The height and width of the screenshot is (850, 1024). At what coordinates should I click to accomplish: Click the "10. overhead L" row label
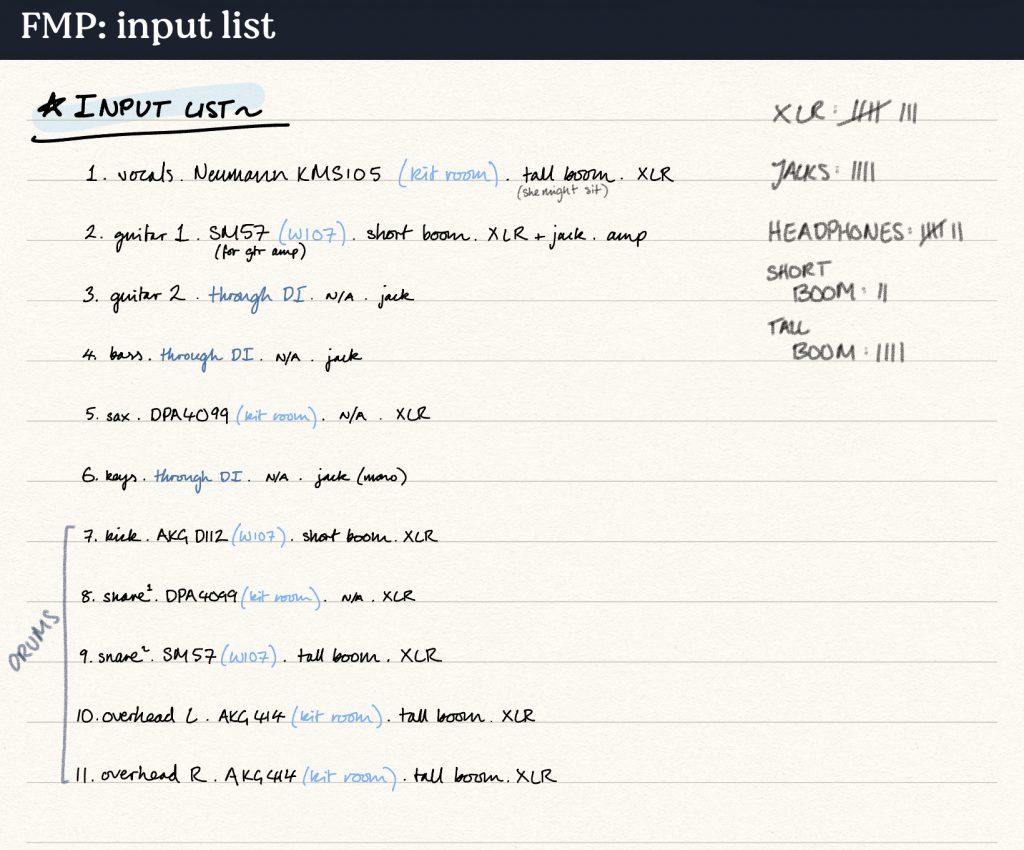click(x=136, y=716)
